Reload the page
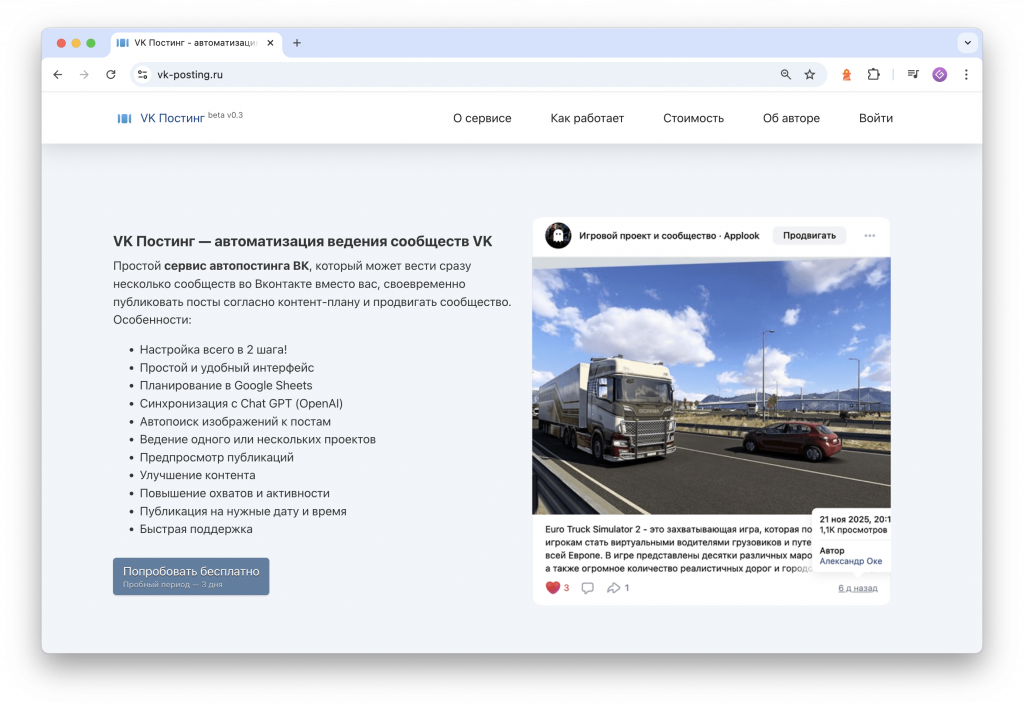The height and width of the screenshot is (708, 1024). click(111, 74)
